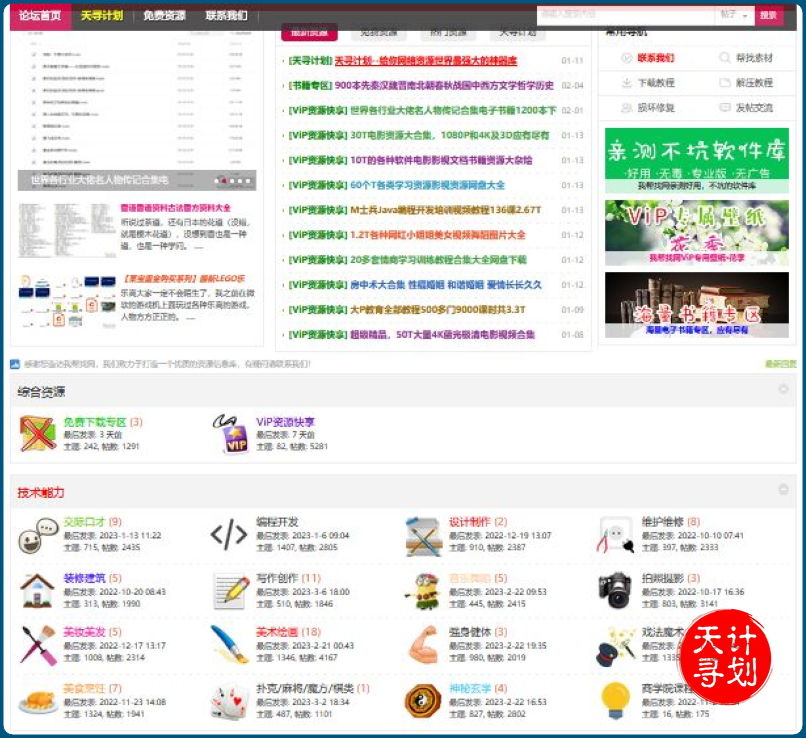Open the 免费资源 menu item

[x=164, y=15]
